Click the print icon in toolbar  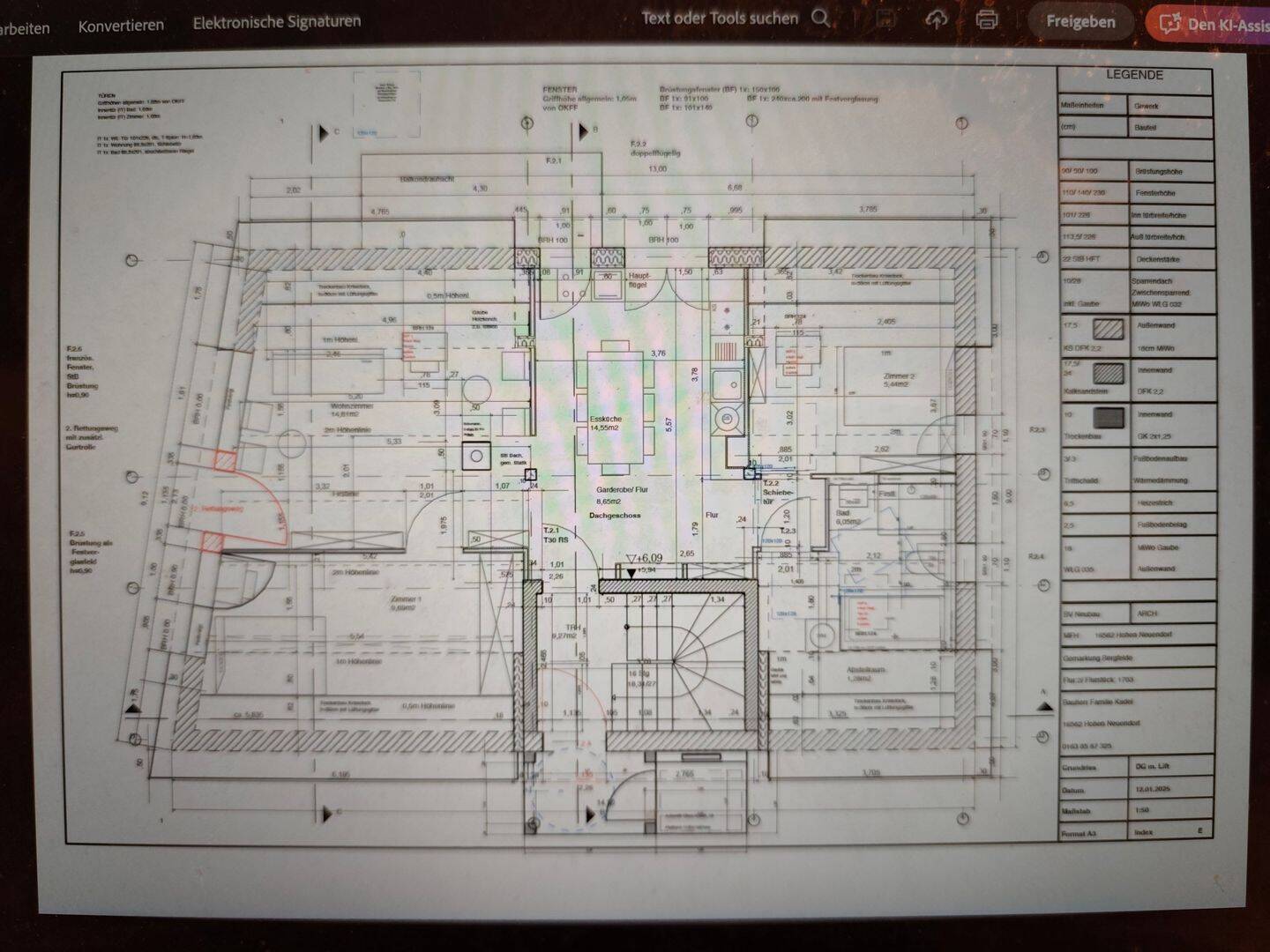pos(987,19)
